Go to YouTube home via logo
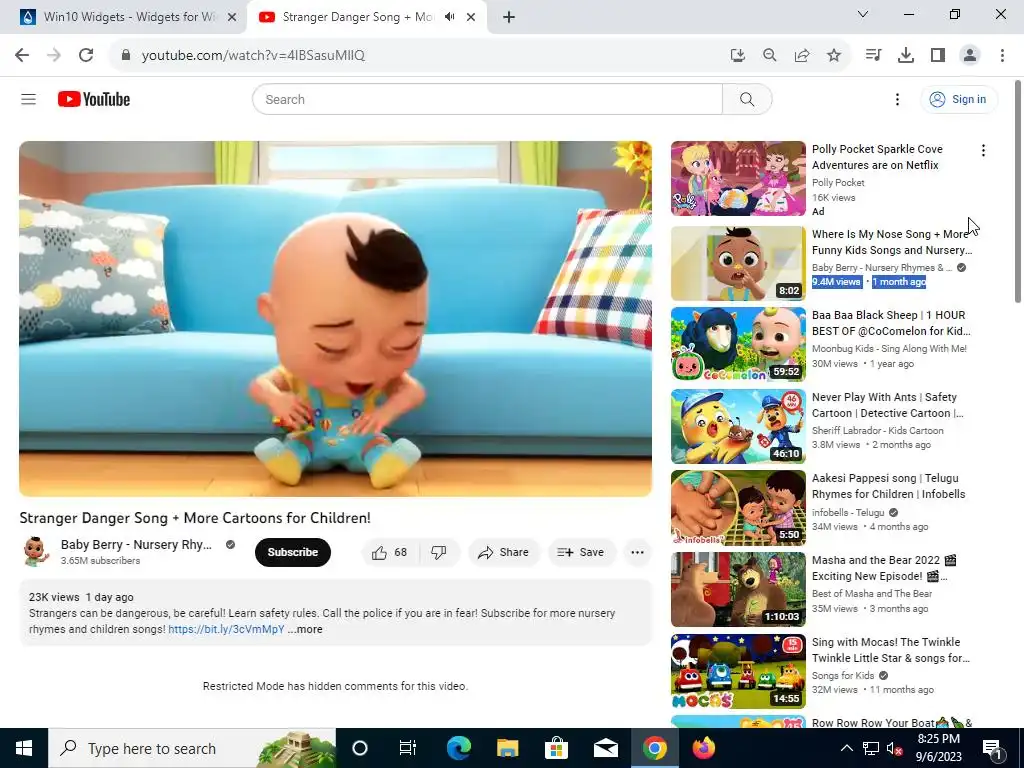 pyautogui.click(x=94, y=99)
